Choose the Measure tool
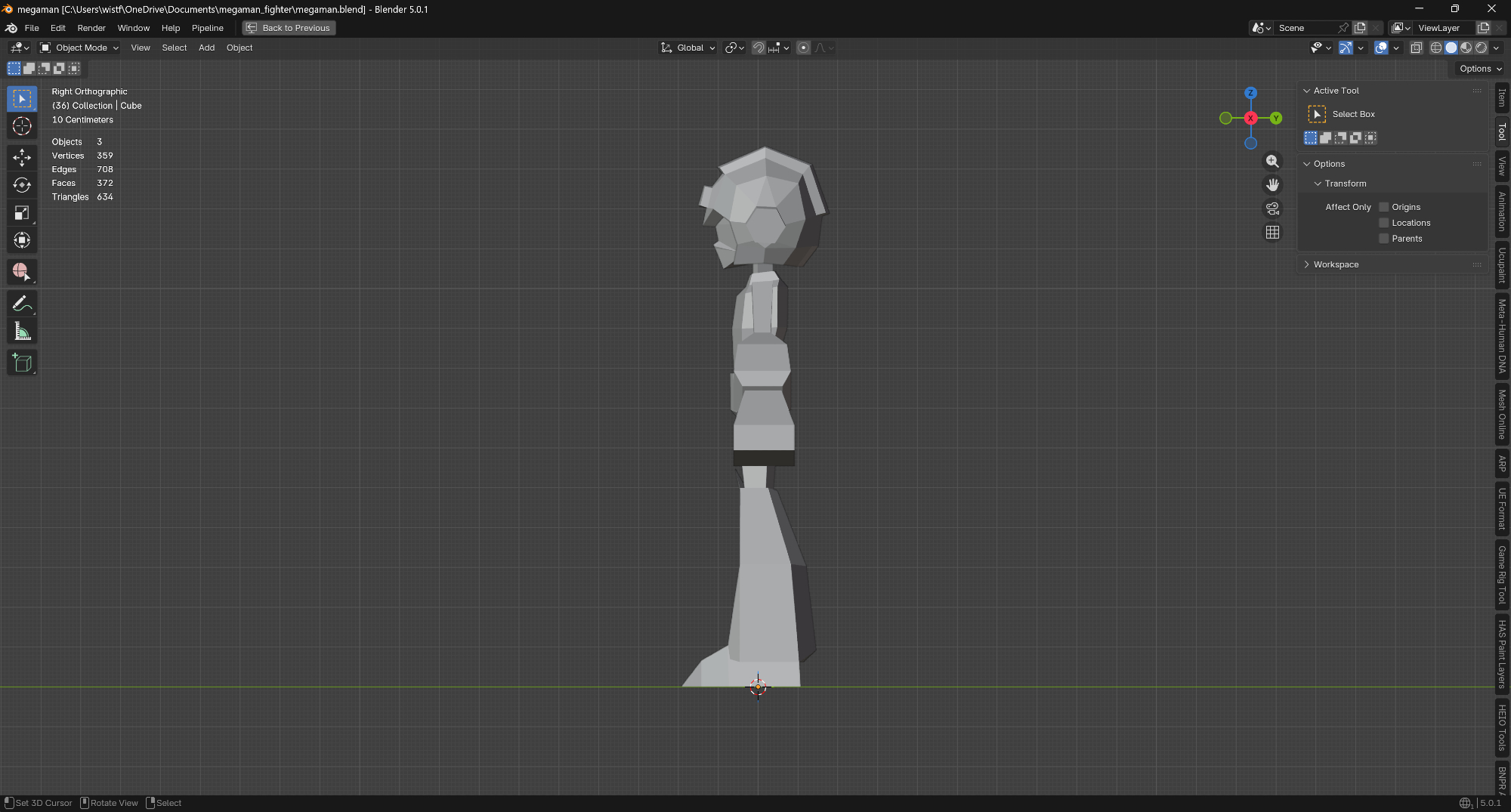 22,332
